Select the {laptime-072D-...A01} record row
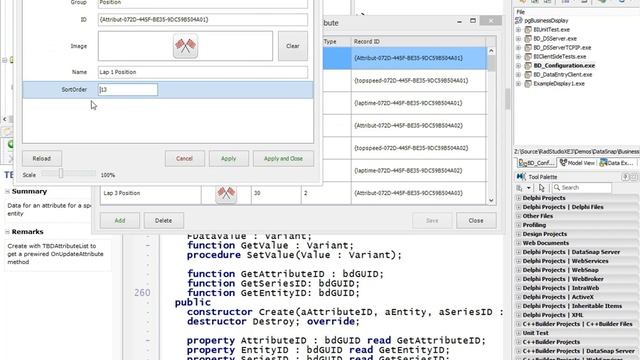 418,103
